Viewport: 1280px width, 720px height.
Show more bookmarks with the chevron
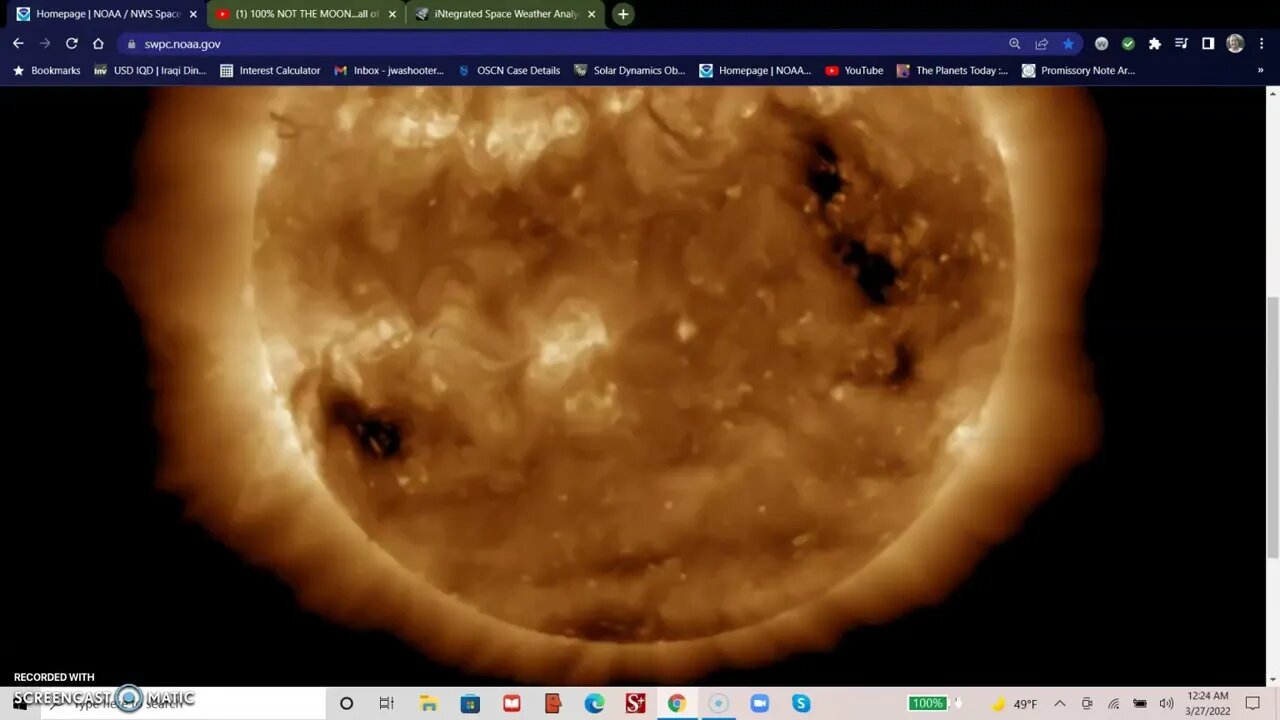[1260, 71]
